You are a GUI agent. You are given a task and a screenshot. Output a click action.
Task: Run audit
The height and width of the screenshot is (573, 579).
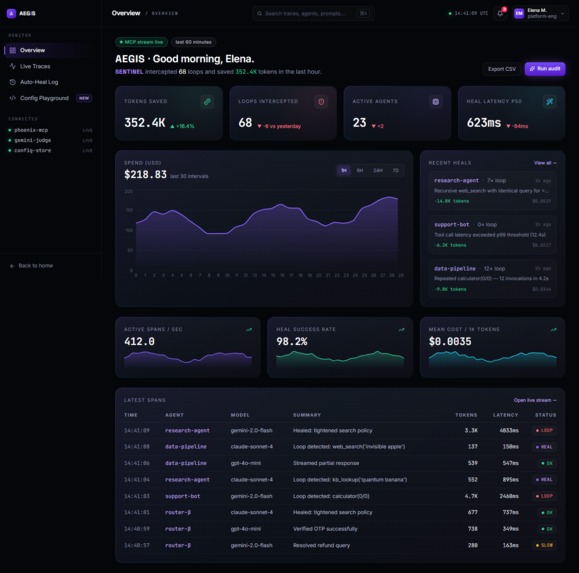click(x=545, y=69)
